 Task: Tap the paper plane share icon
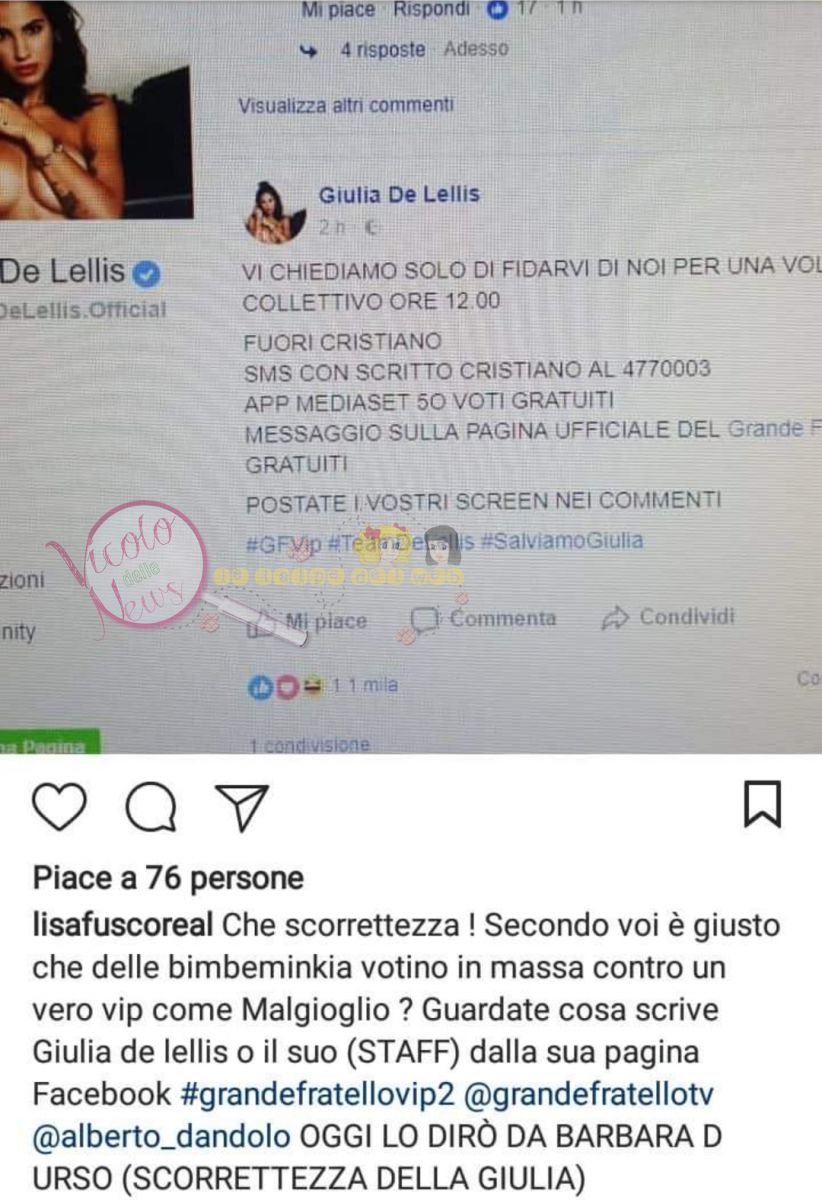point(242,807)
